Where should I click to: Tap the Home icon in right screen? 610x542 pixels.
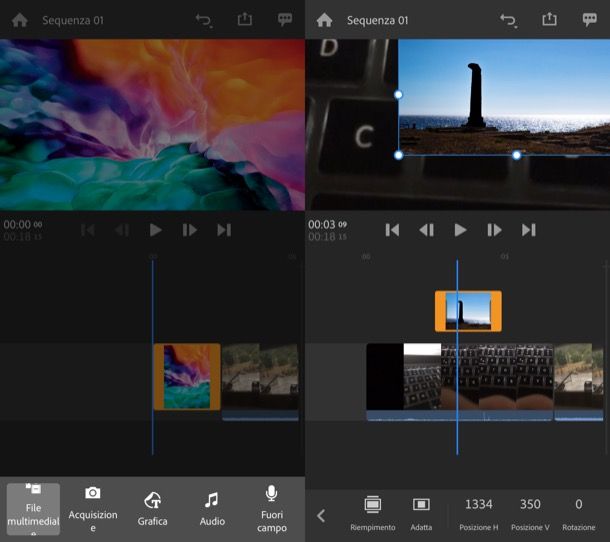324,20
